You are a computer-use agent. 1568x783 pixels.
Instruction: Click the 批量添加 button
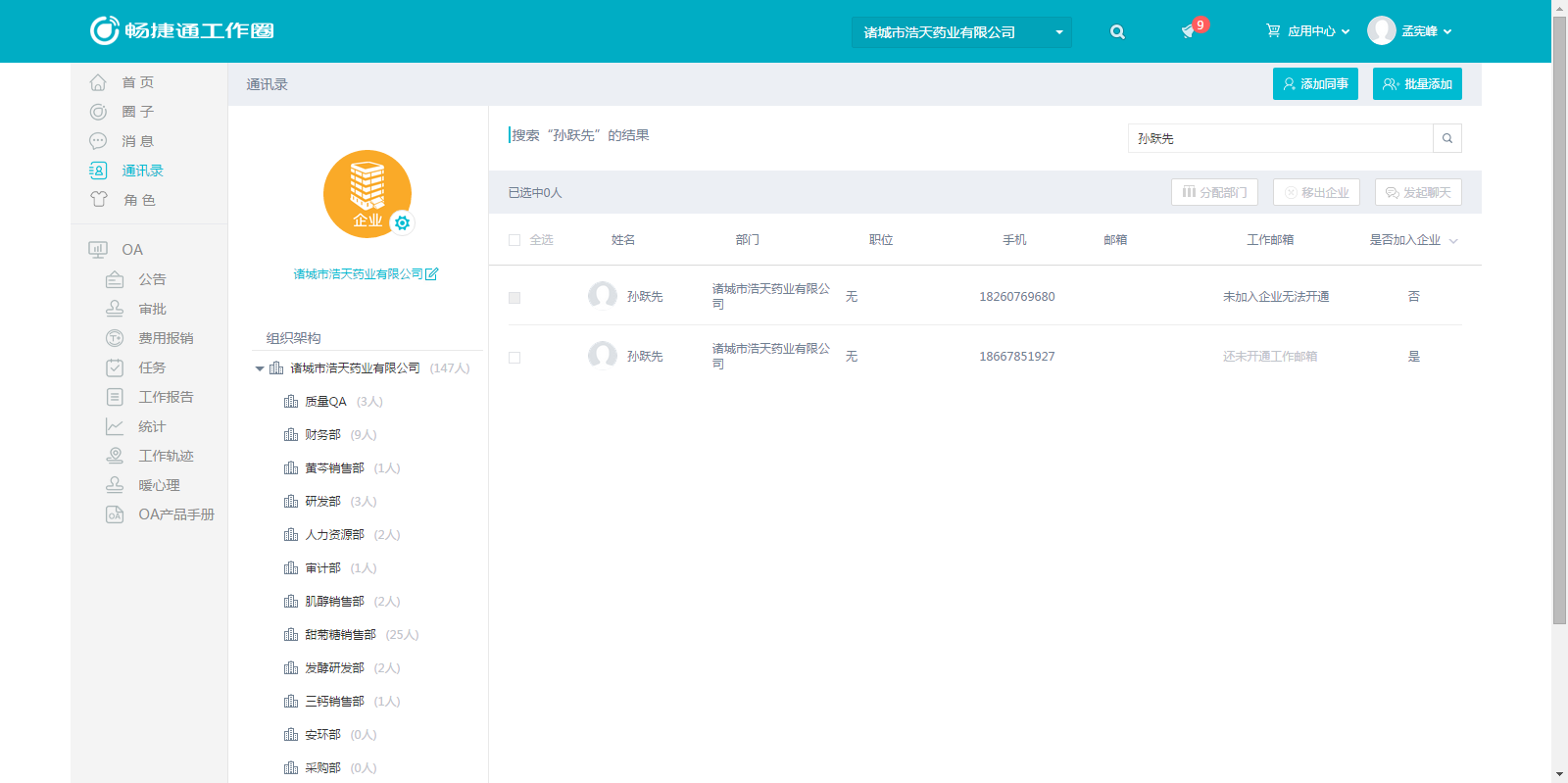pyautogui.click(x=1417, y=84)
